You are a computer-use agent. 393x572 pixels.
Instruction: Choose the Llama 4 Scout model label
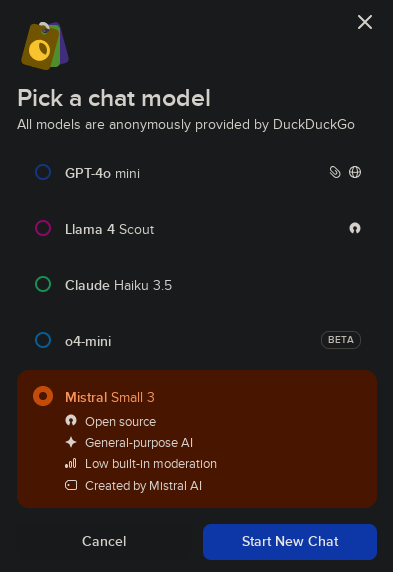(x=109, y=229)
